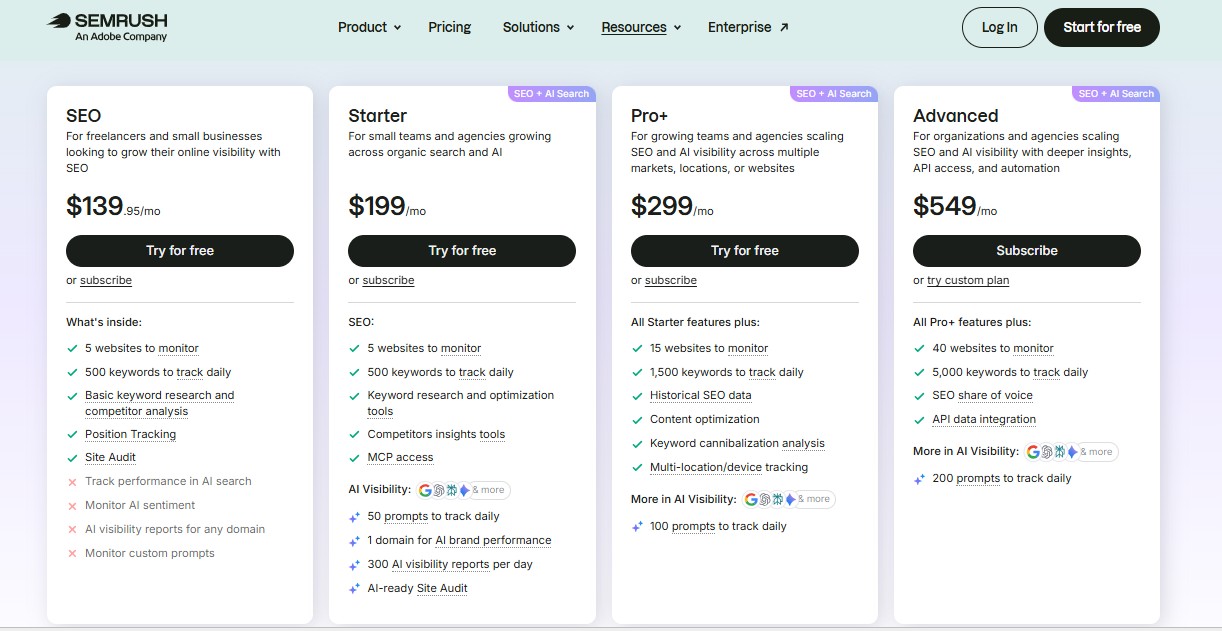This screenshot has width=1222, height=631.
Task: Click SEO + AI Search badge on Advanced
Action: pyautogui.click(x=1116, y=94)
